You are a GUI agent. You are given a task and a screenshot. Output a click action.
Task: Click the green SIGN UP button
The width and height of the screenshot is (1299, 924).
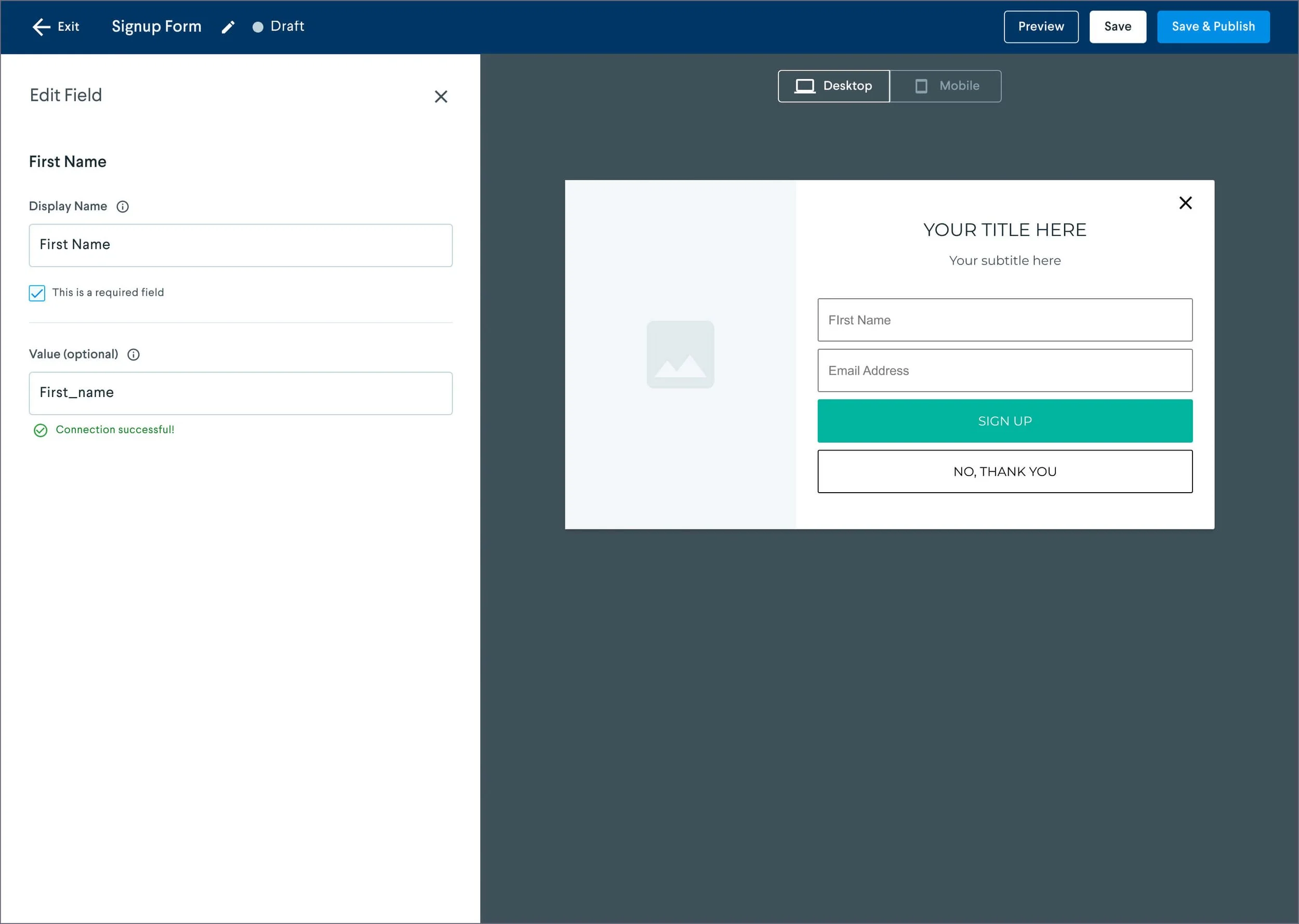coord(1004,421)
